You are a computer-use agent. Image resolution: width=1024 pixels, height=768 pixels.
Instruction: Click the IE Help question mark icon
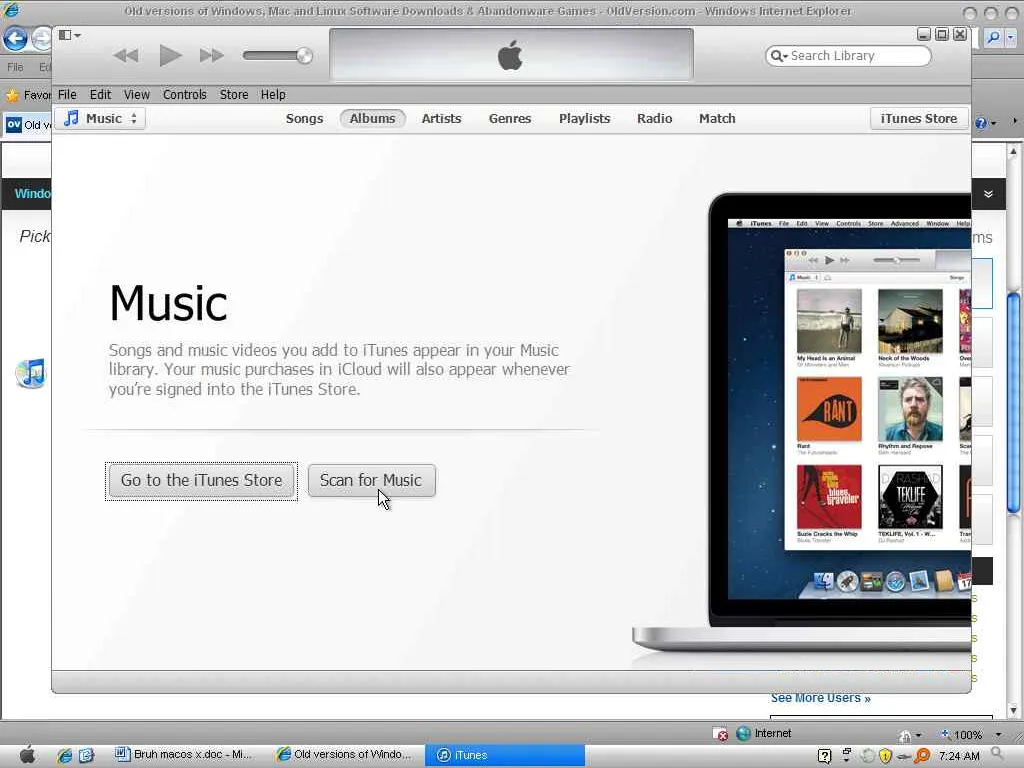point(980,123)
